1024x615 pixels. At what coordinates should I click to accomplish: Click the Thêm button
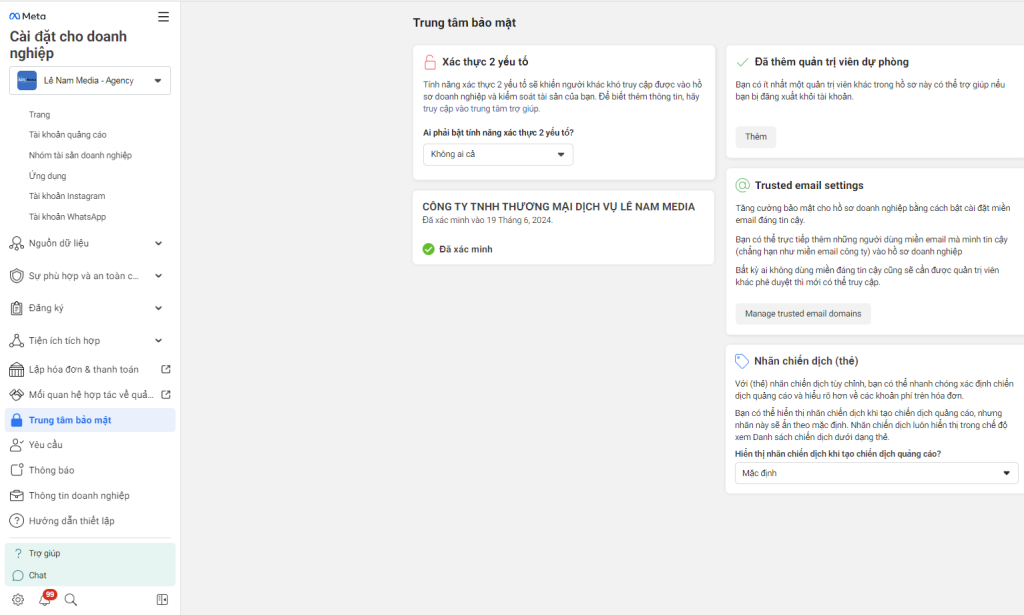[755, 137]
